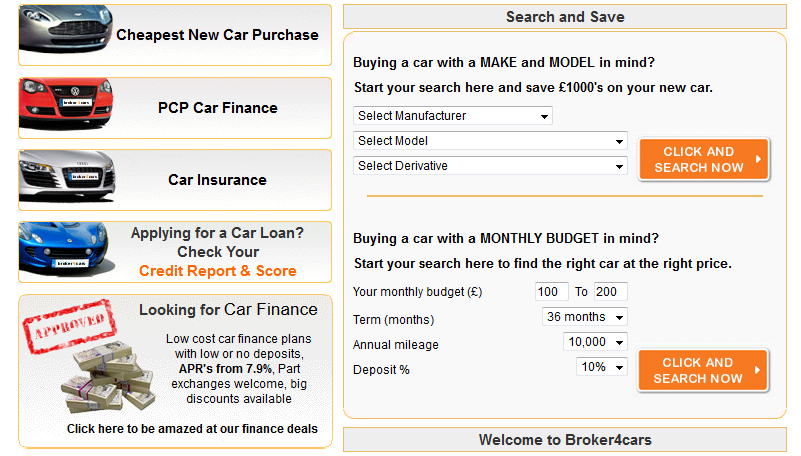Click the minimum monthly budget field
Image resolution: width=801 pixels, height=456 pixels.
pos(551,292)
